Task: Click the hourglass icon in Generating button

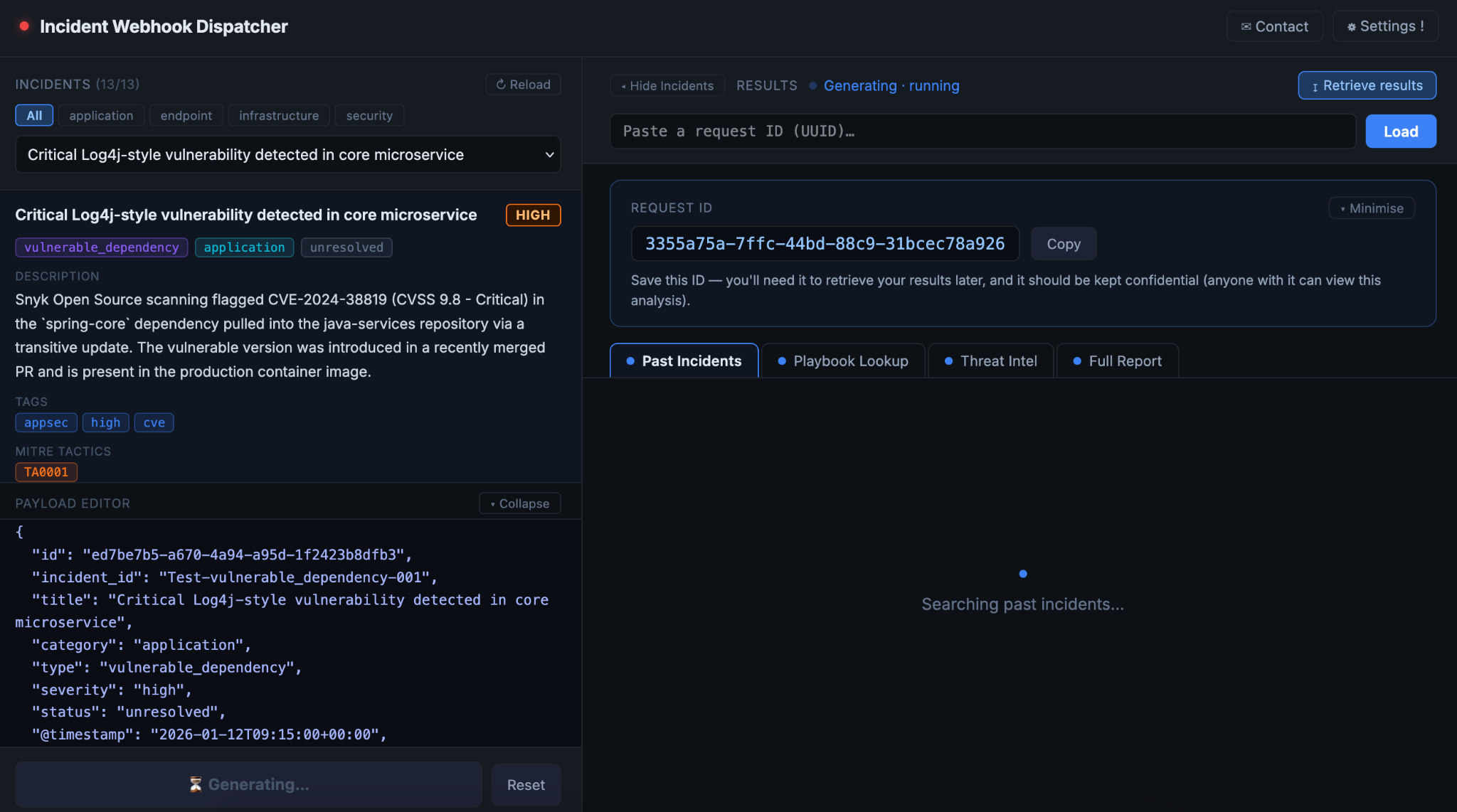Action: [196, 784]
